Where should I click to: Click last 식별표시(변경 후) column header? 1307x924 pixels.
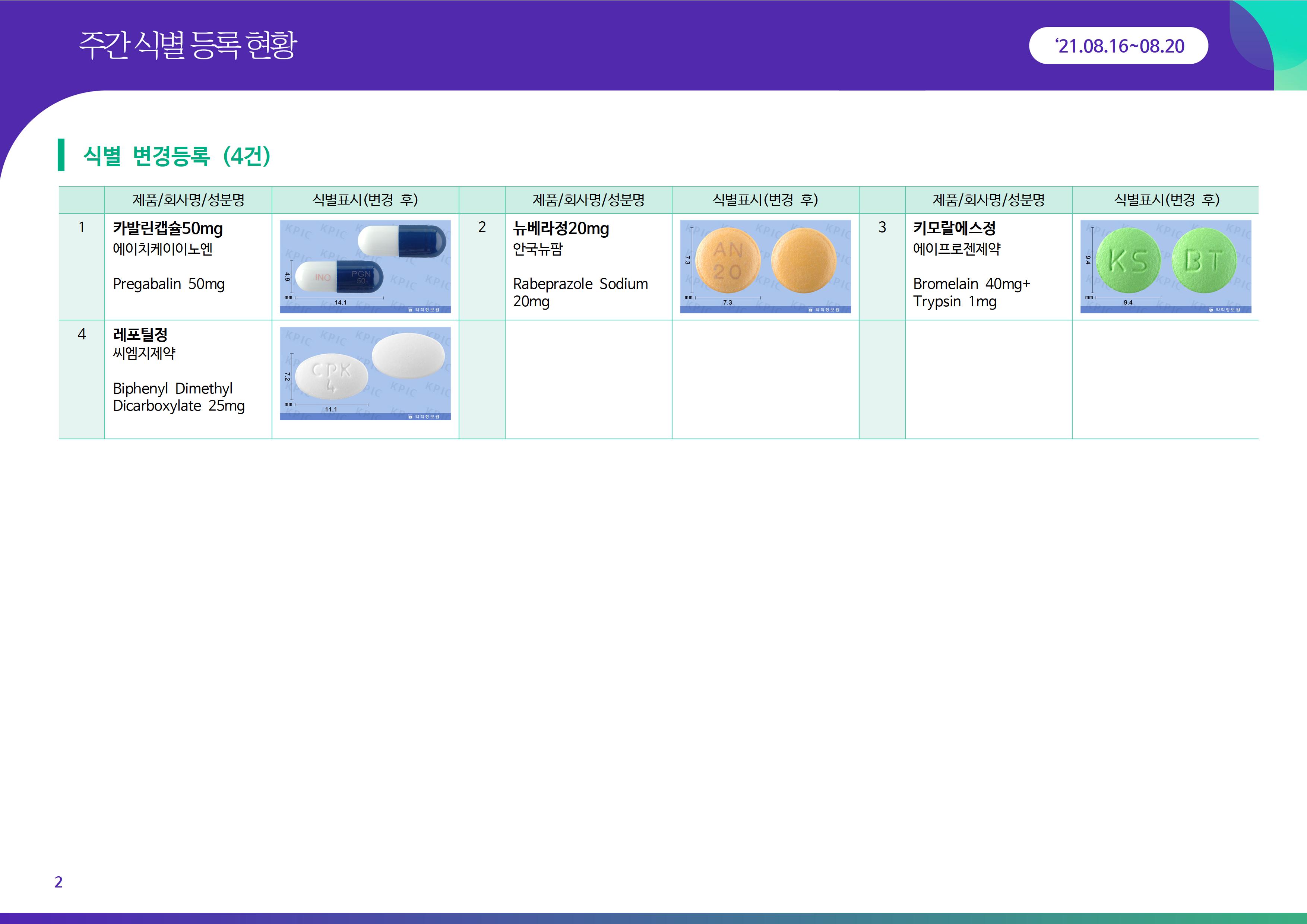(x=1165, y=200)
